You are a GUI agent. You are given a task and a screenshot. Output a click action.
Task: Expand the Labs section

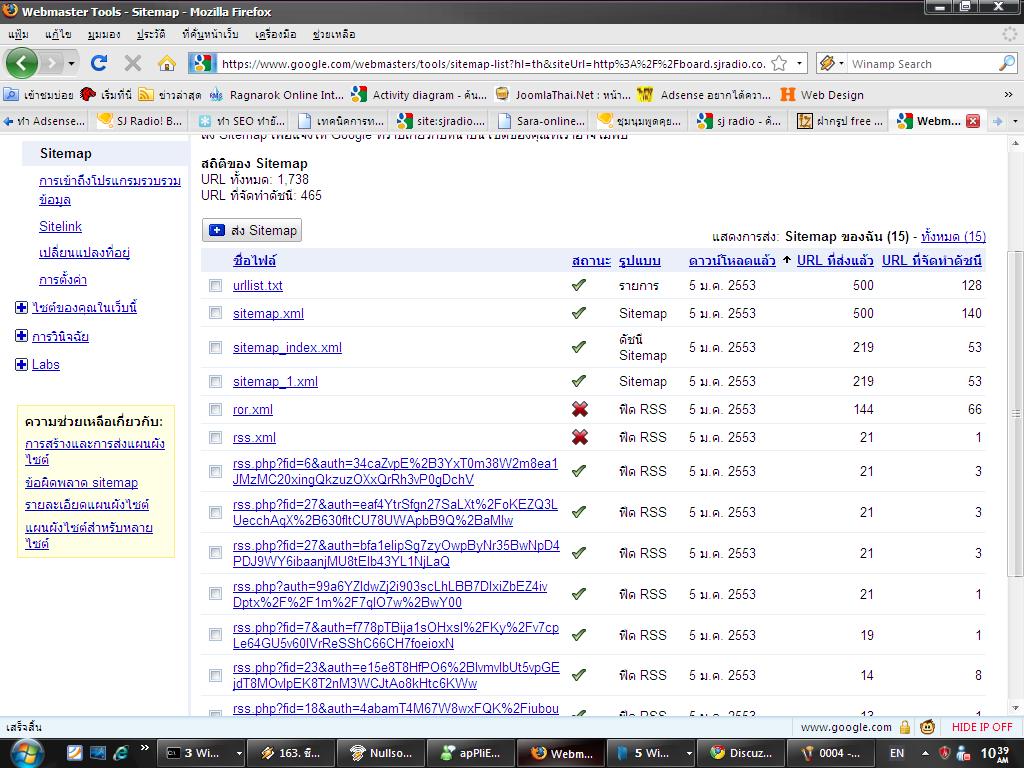click(22, 364)
